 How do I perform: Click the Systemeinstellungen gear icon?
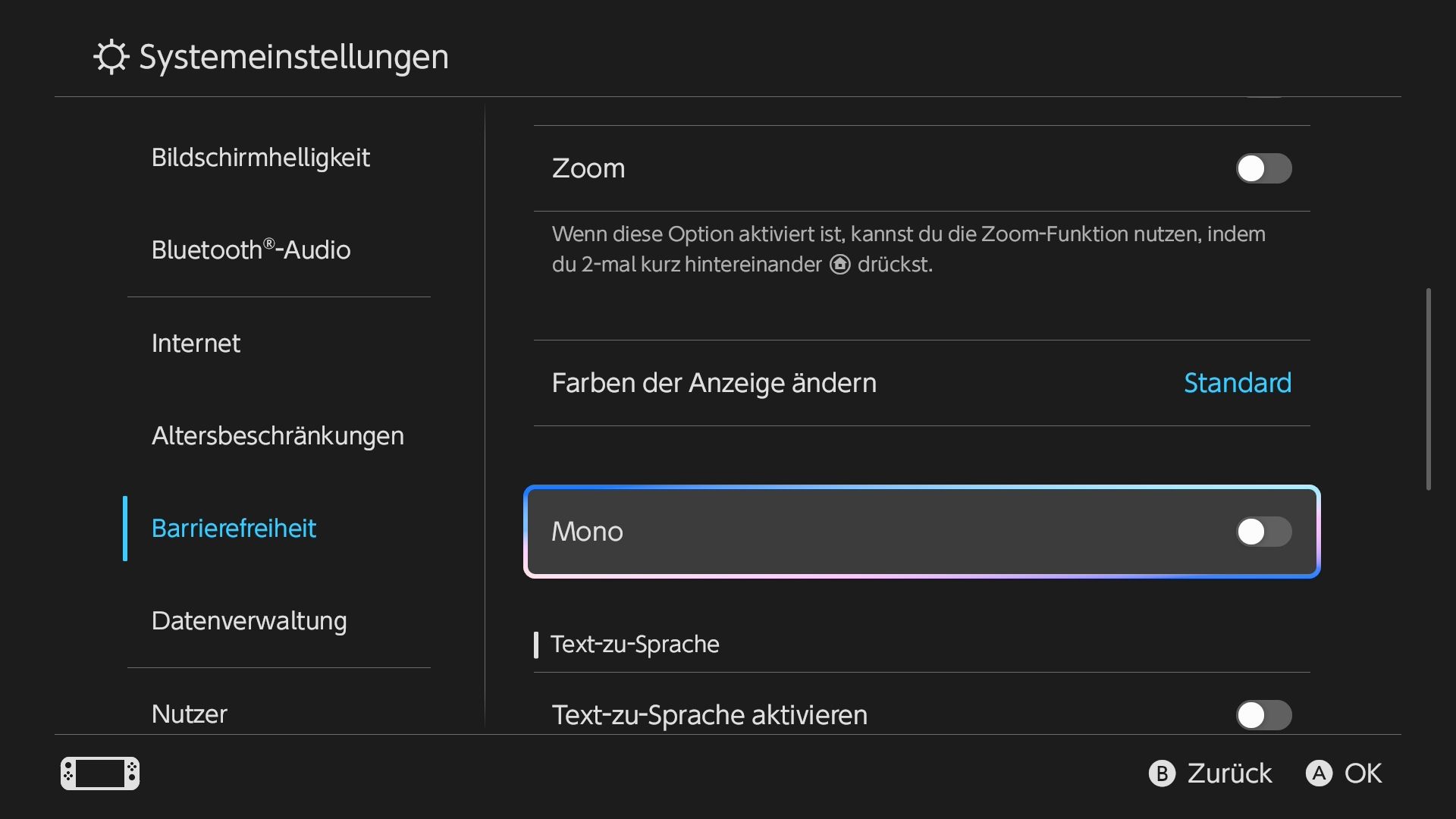(x=111, y=57)
